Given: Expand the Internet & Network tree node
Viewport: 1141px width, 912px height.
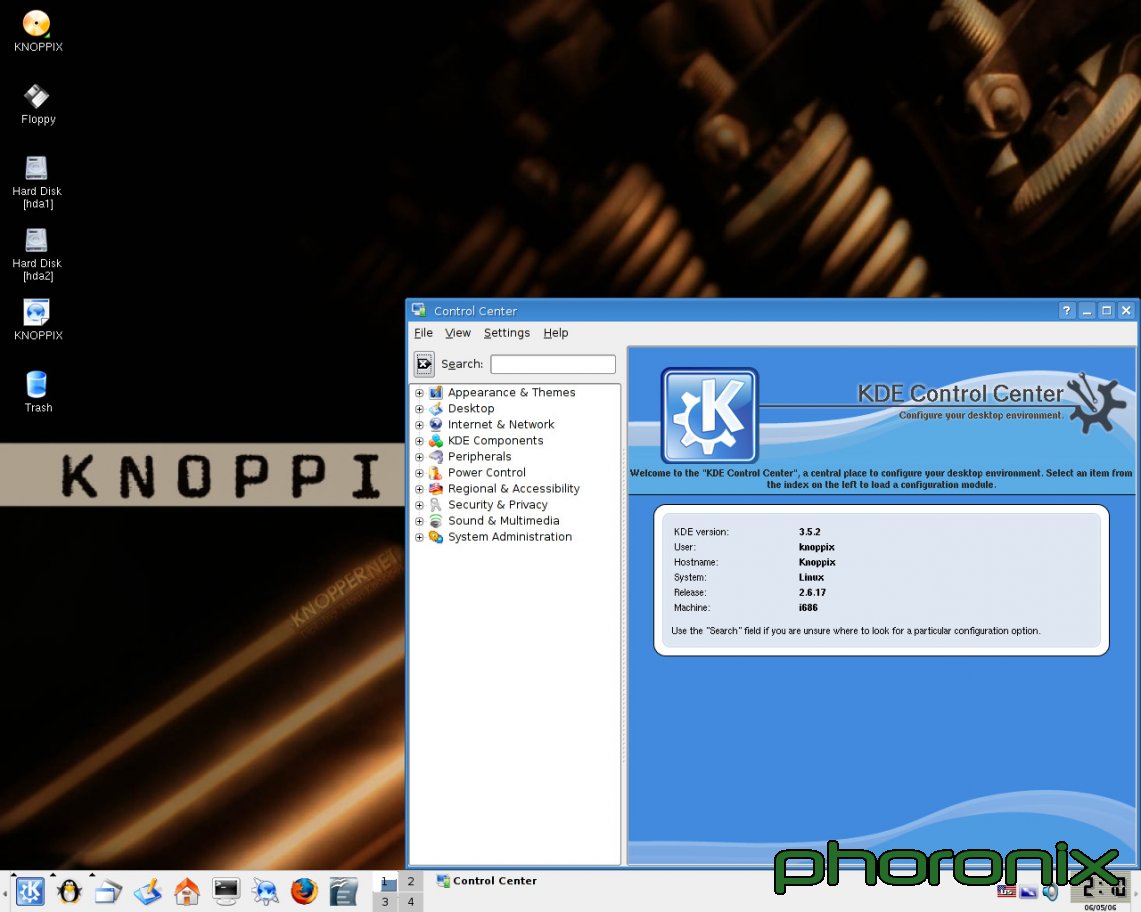Looking at the screenshot, I should coord(420,425).
